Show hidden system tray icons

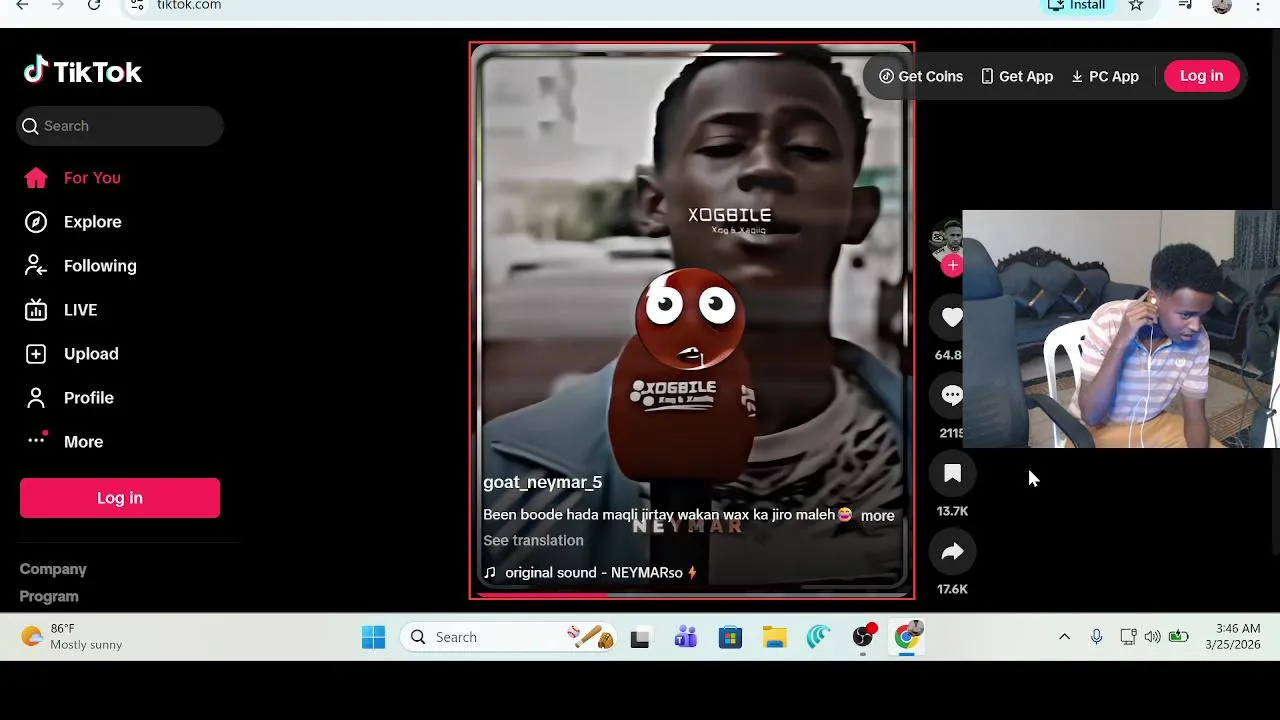point(1064,637)
